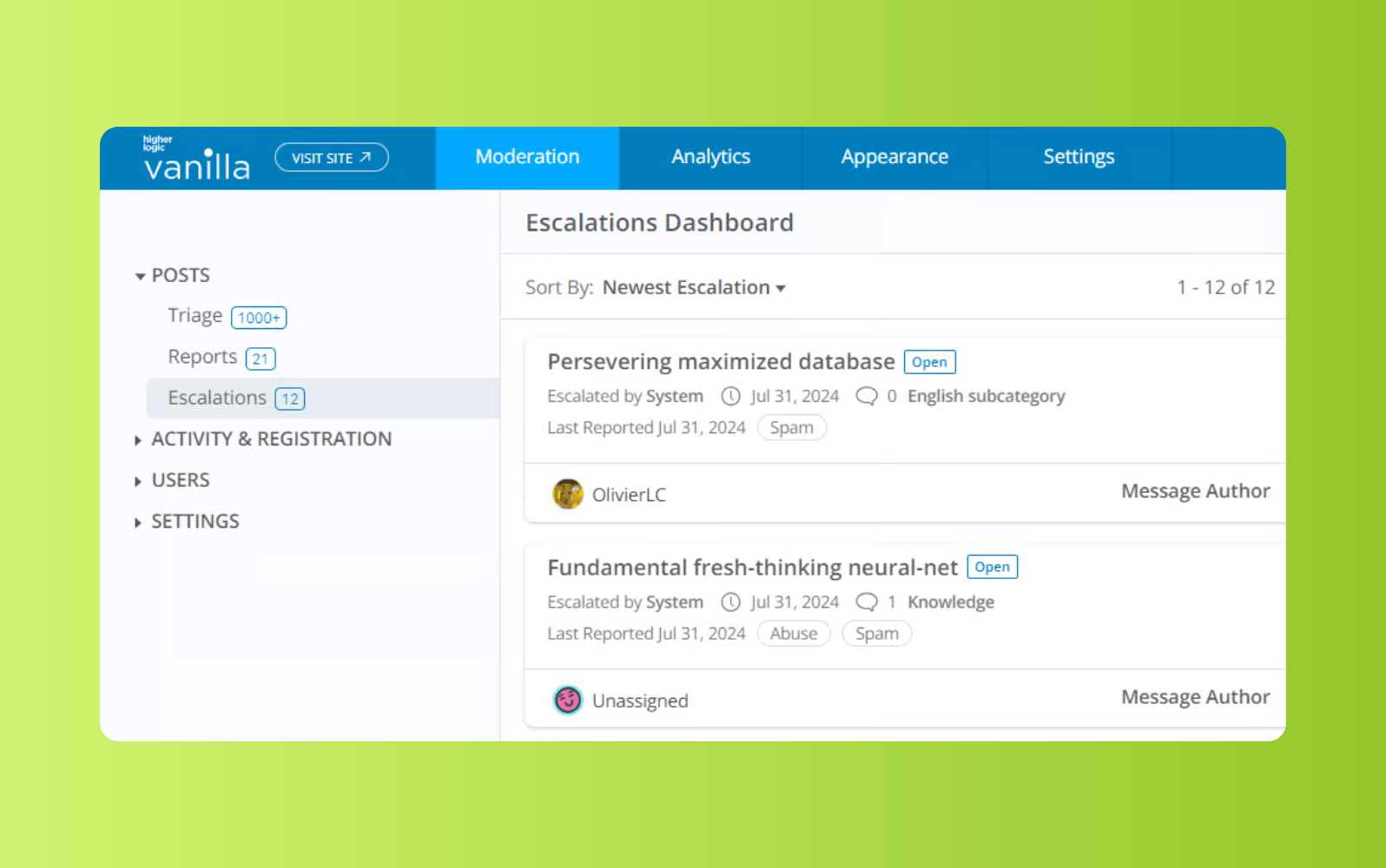
Task: Click the Unassigned assignee label
Action: (x=640, y=700)
